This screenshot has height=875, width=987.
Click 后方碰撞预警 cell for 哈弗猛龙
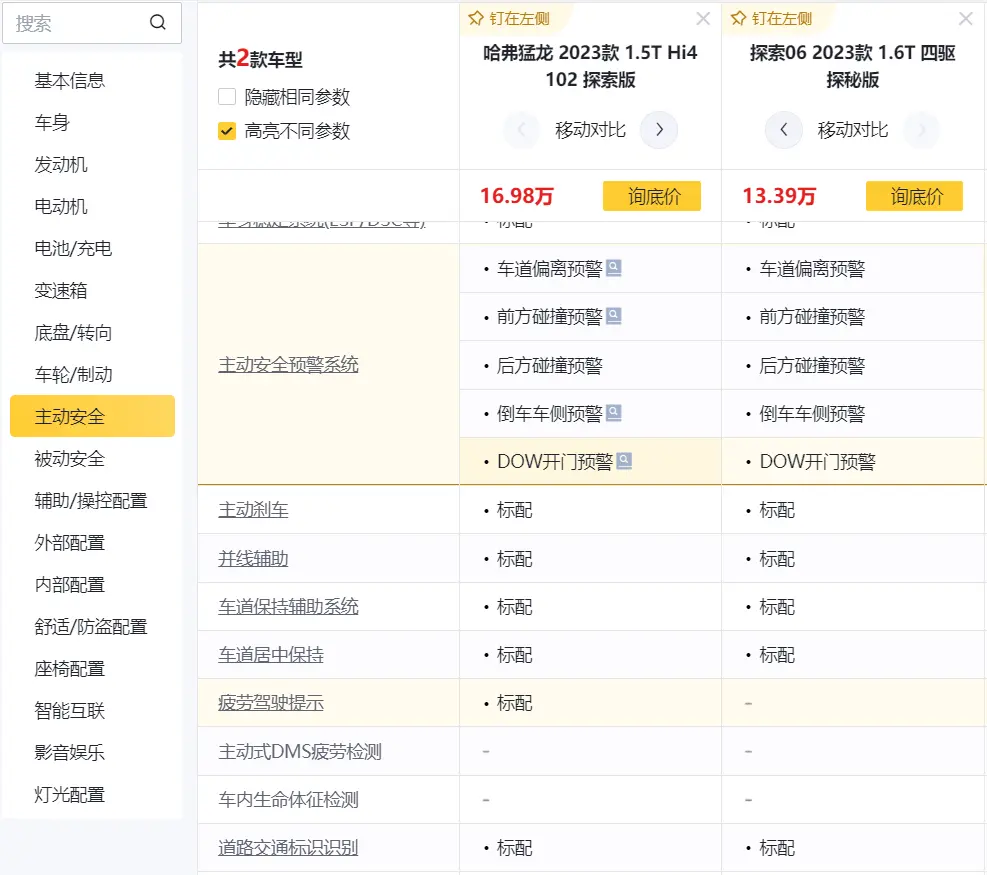[590, 365]
